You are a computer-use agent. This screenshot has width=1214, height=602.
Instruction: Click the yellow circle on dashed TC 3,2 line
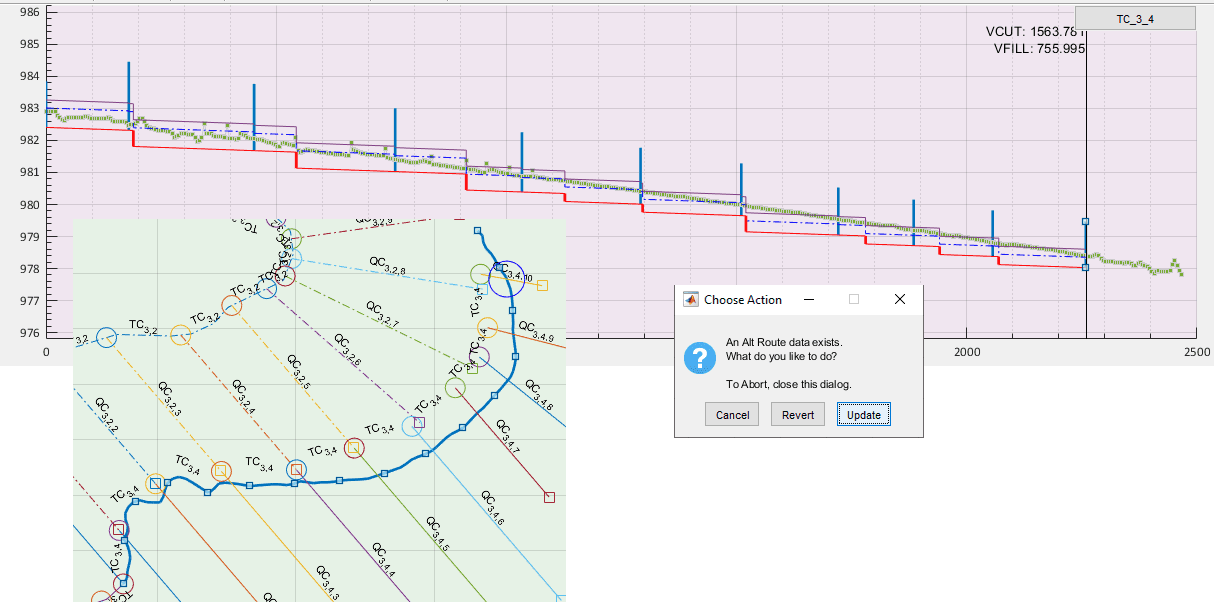(181, 335)
